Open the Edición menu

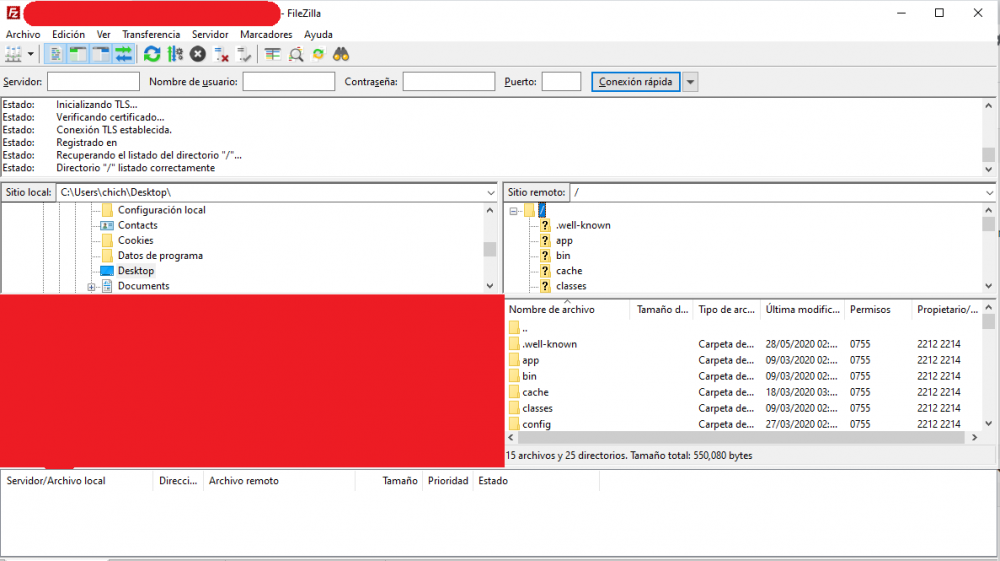[68, 34]
